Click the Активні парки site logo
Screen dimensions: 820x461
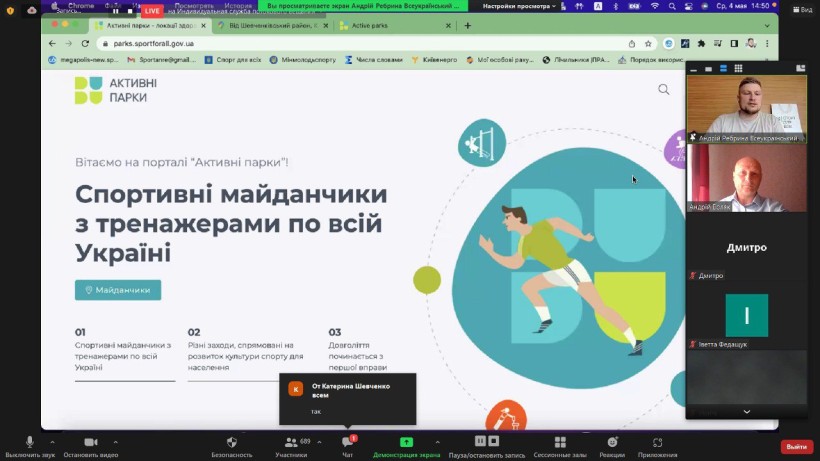(x=116, y=90)
